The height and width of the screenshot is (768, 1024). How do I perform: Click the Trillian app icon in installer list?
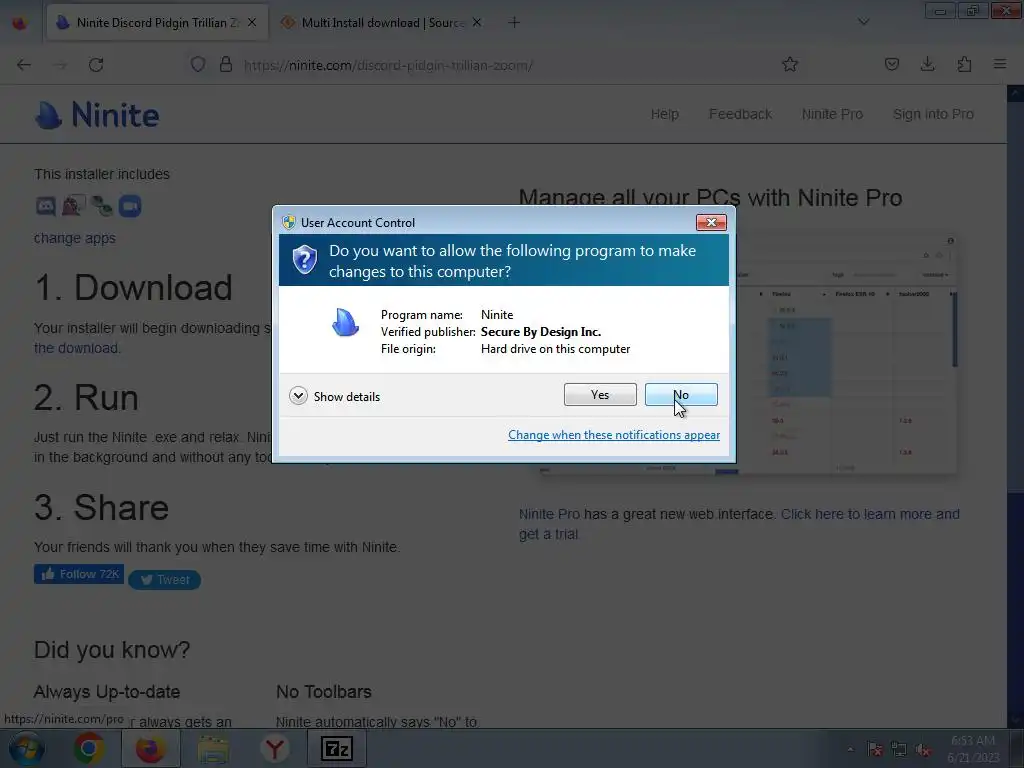[x=102, y=206]
